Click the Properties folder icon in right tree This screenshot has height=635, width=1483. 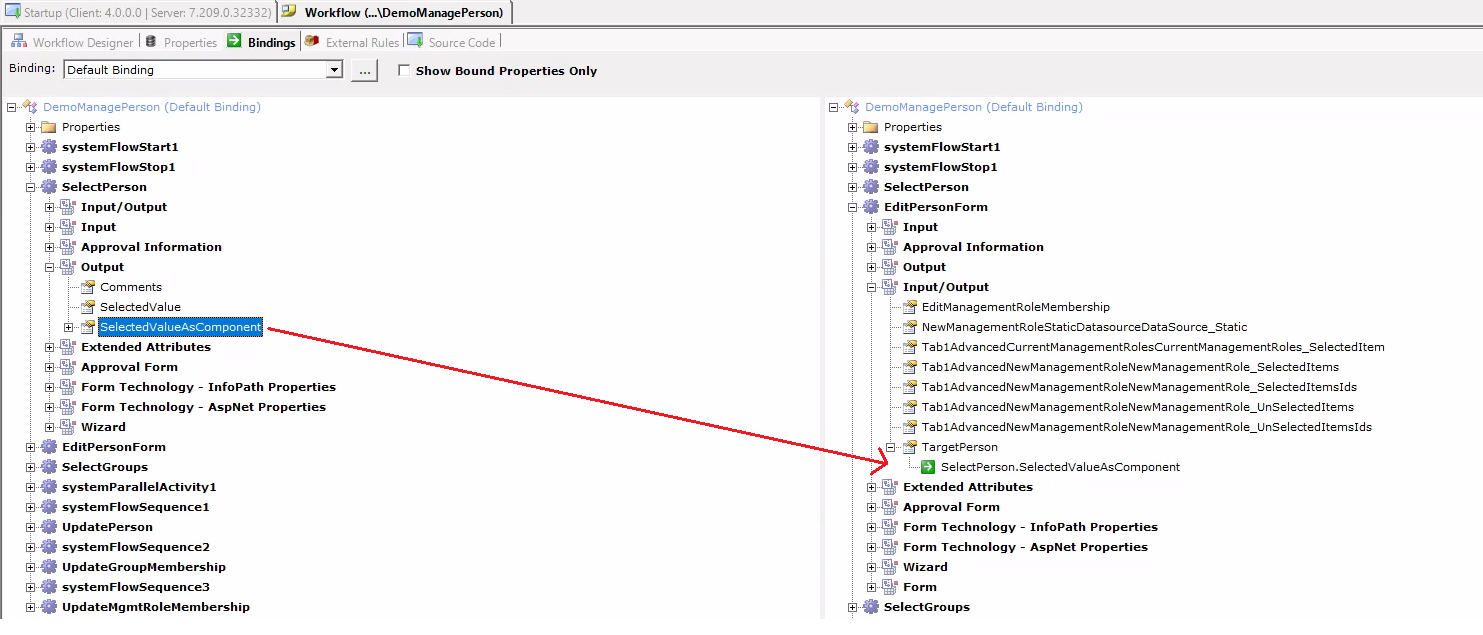pyautogui.click(x=870, y=127)
